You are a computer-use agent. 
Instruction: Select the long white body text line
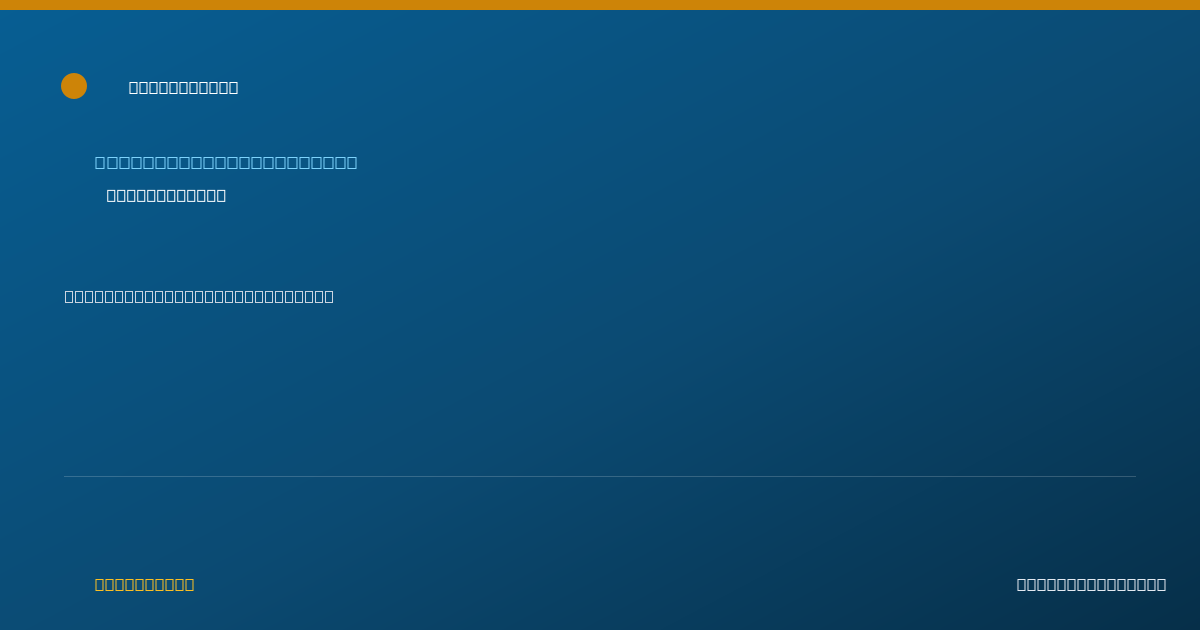pos(199,296)
